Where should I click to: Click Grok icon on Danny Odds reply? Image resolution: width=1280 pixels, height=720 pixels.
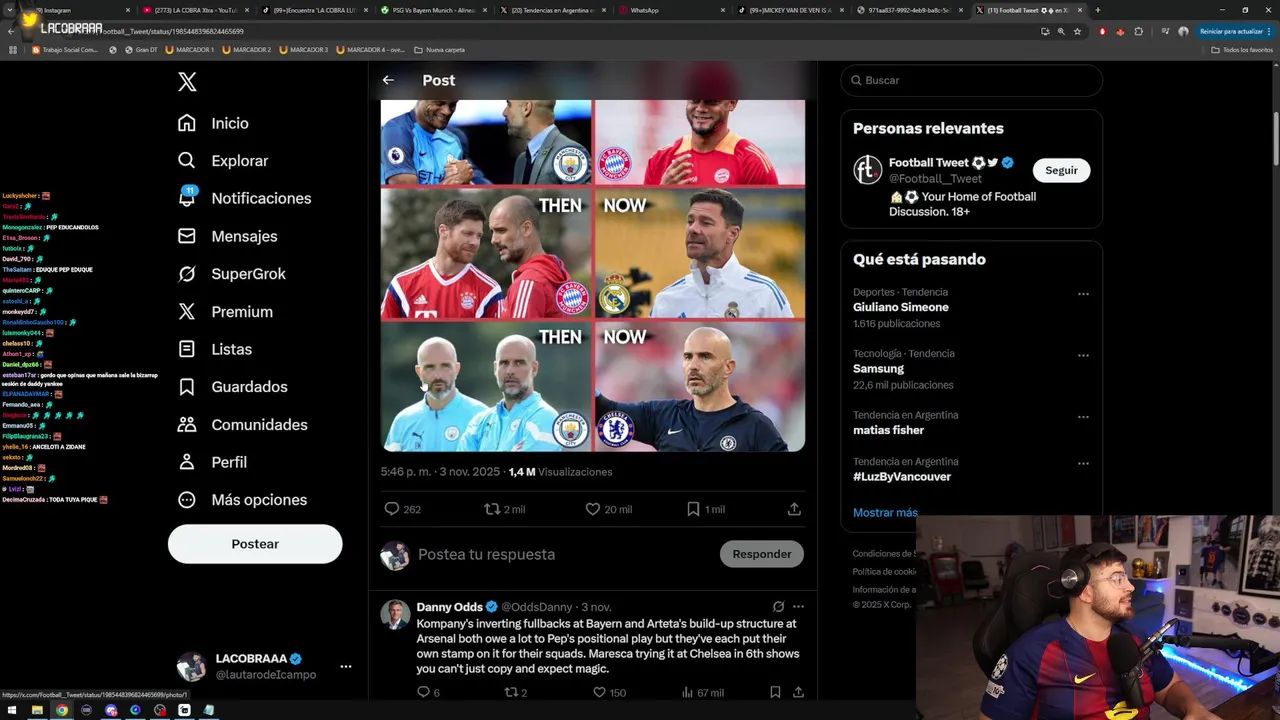coord(778,607)
